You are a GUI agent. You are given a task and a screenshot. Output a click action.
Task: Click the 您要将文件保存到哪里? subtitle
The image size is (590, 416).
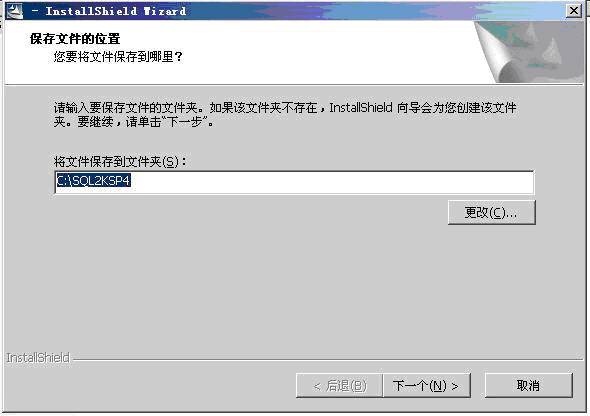pos(118,57)
